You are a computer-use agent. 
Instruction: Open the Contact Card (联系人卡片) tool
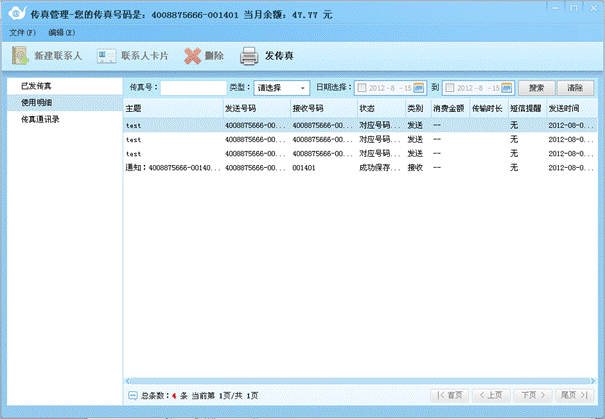107,56
